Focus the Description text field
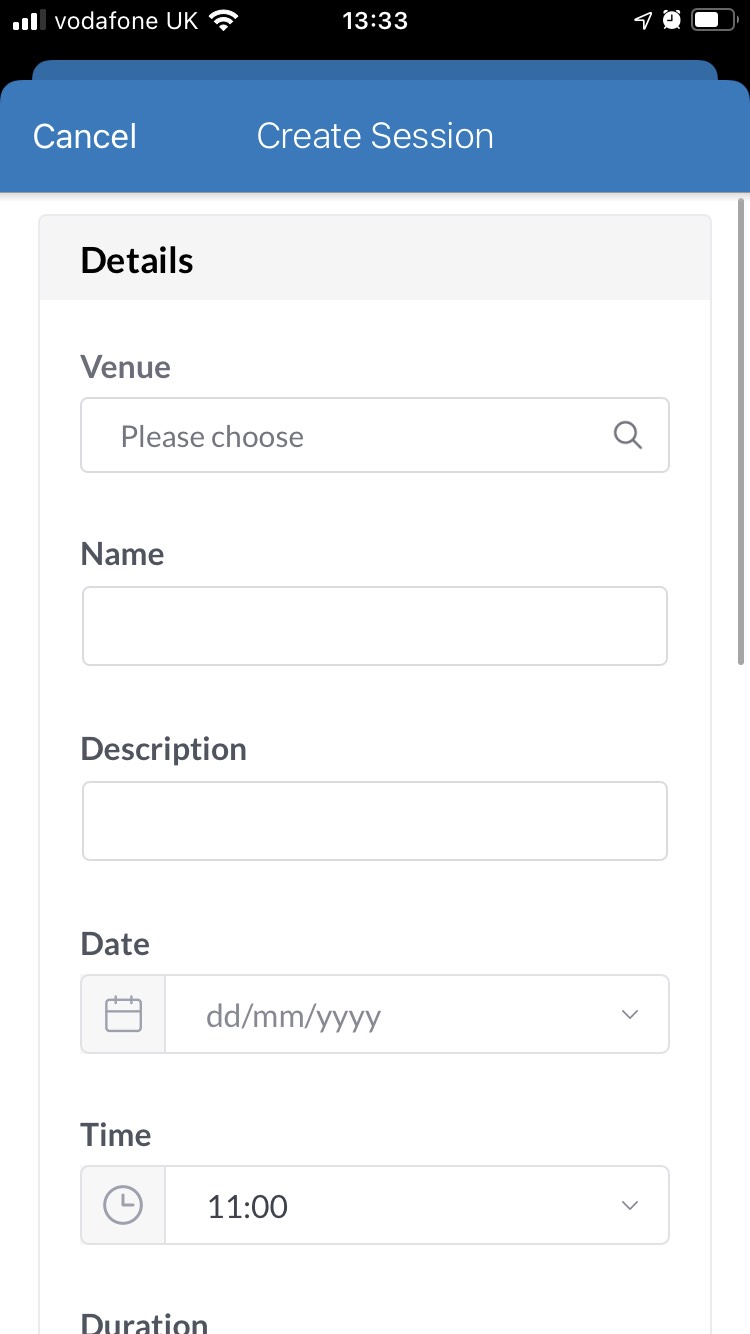Viewport: 750px width, 1334px height. point(375,821)
